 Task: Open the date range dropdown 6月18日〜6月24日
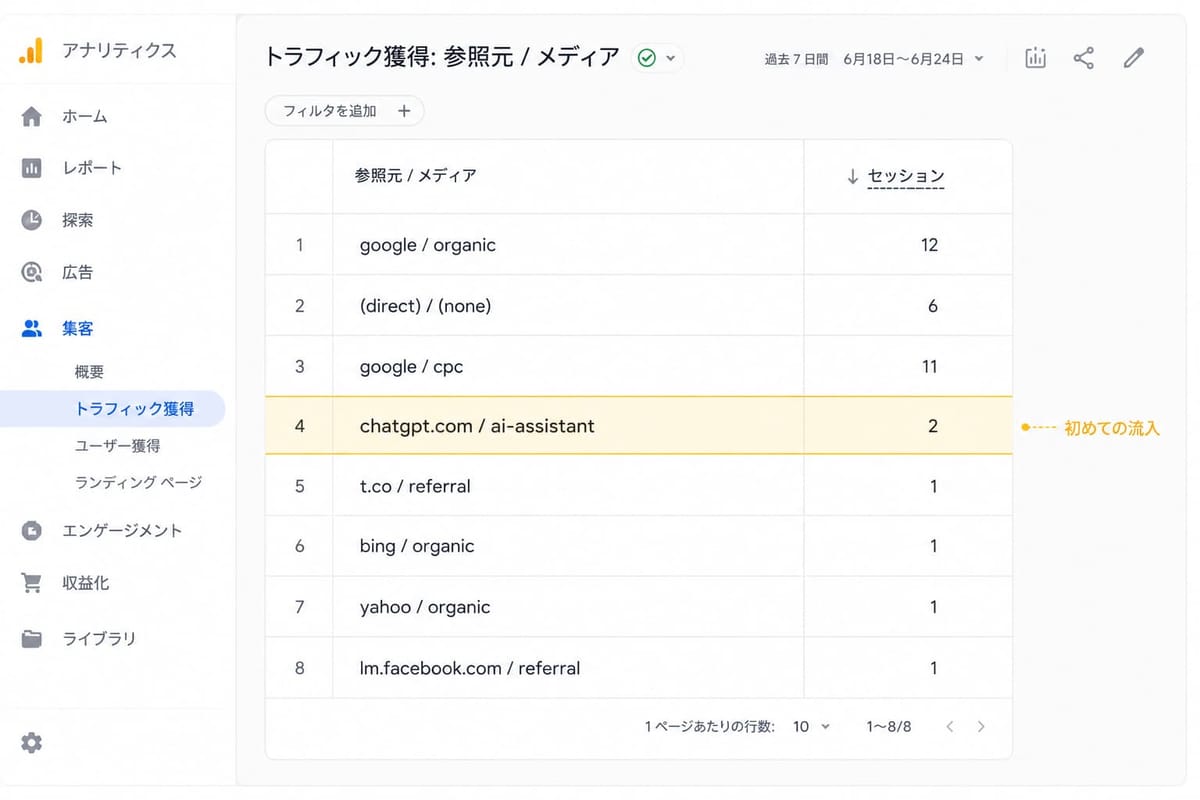913,59
